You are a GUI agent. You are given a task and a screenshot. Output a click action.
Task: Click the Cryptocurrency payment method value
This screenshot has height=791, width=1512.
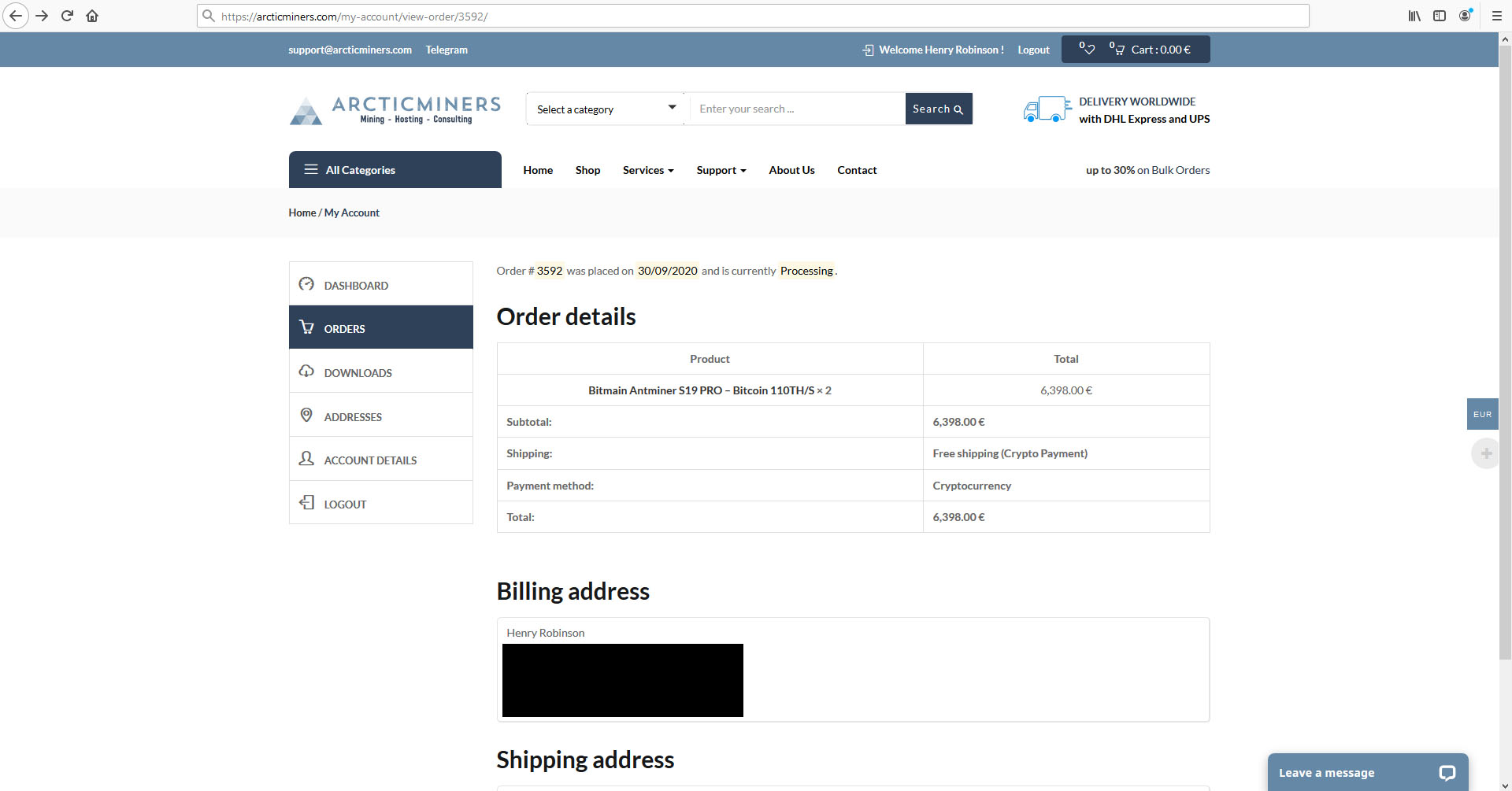pyautogui.click(x=972, y=486)
